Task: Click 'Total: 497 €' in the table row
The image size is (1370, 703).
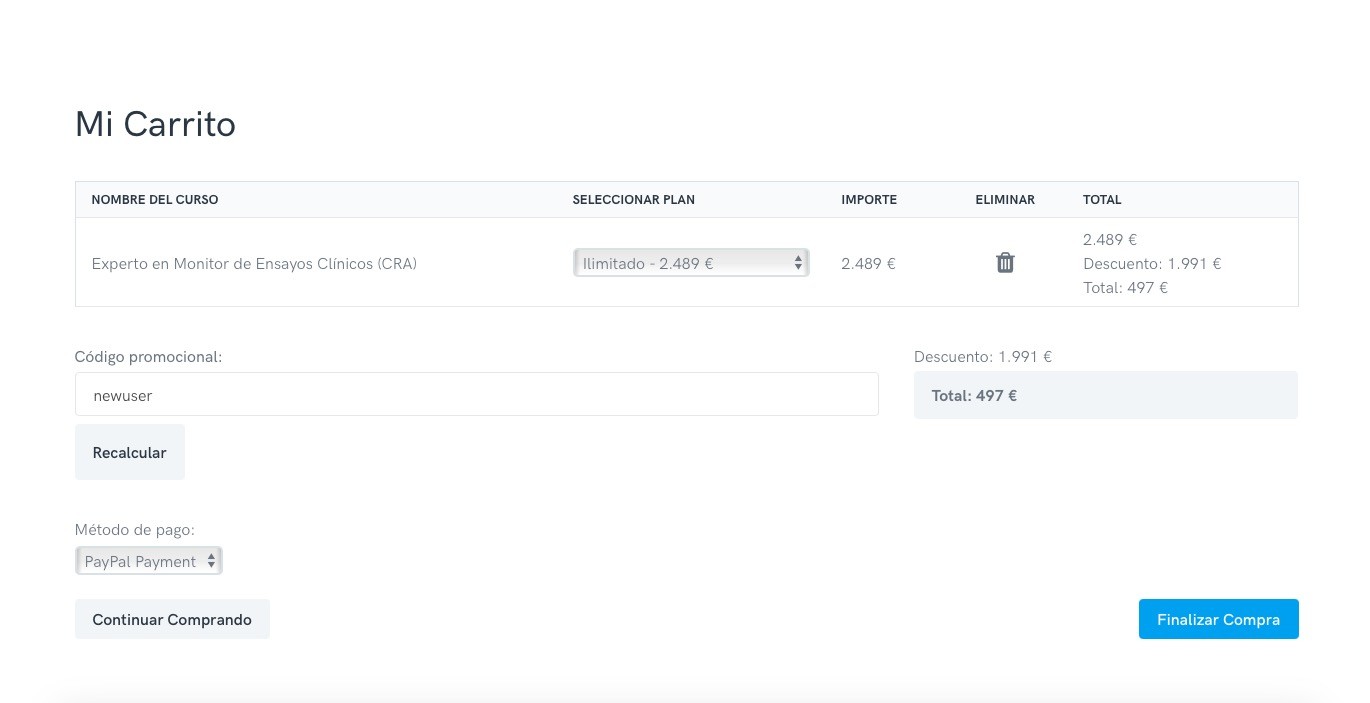Action: [1126, 288]
